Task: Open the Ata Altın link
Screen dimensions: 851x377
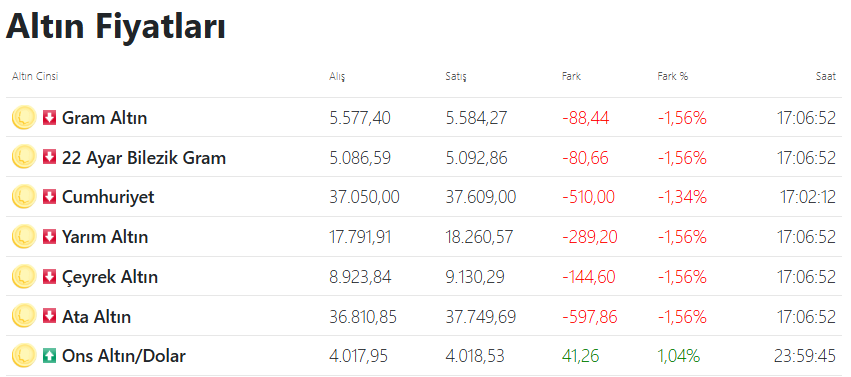Action: point(96,316)
